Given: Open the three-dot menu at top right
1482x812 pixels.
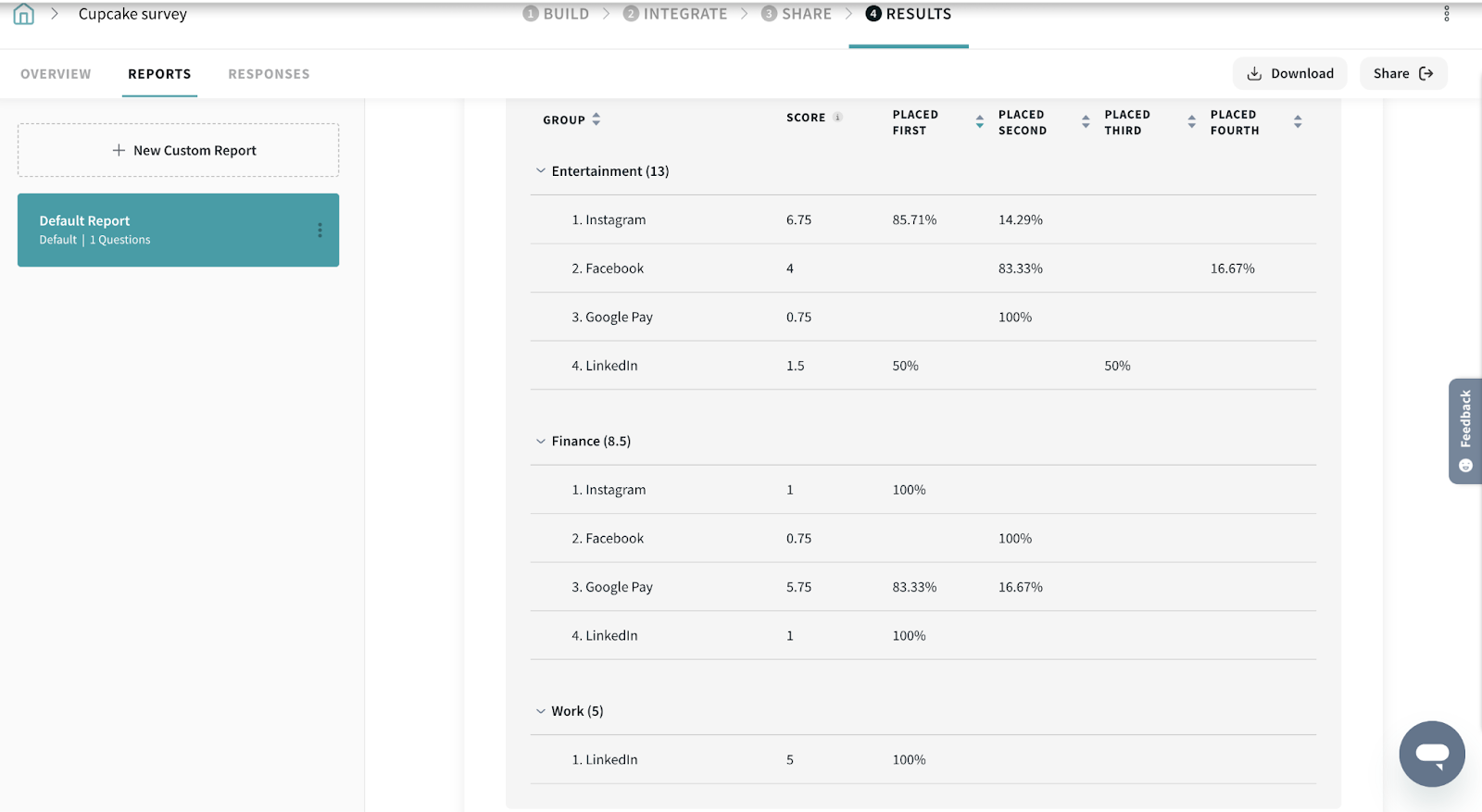Looking at the screenshot, I should (1446, 14).
